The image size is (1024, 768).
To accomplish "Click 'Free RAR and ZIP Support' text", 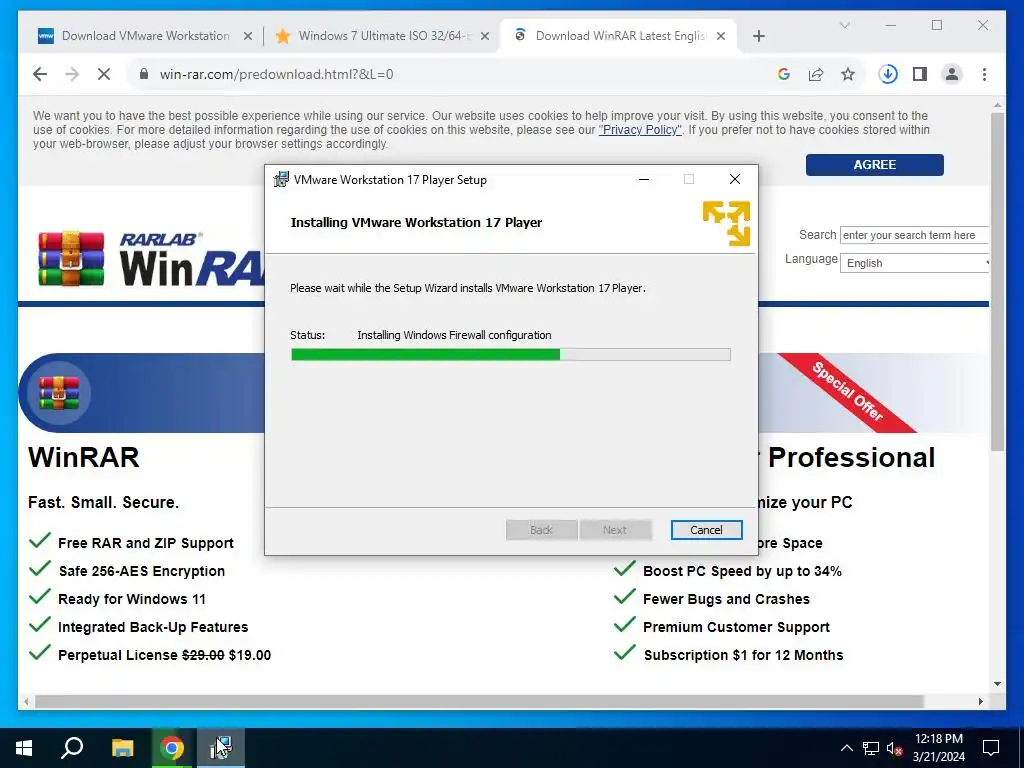I will point(146,543).
